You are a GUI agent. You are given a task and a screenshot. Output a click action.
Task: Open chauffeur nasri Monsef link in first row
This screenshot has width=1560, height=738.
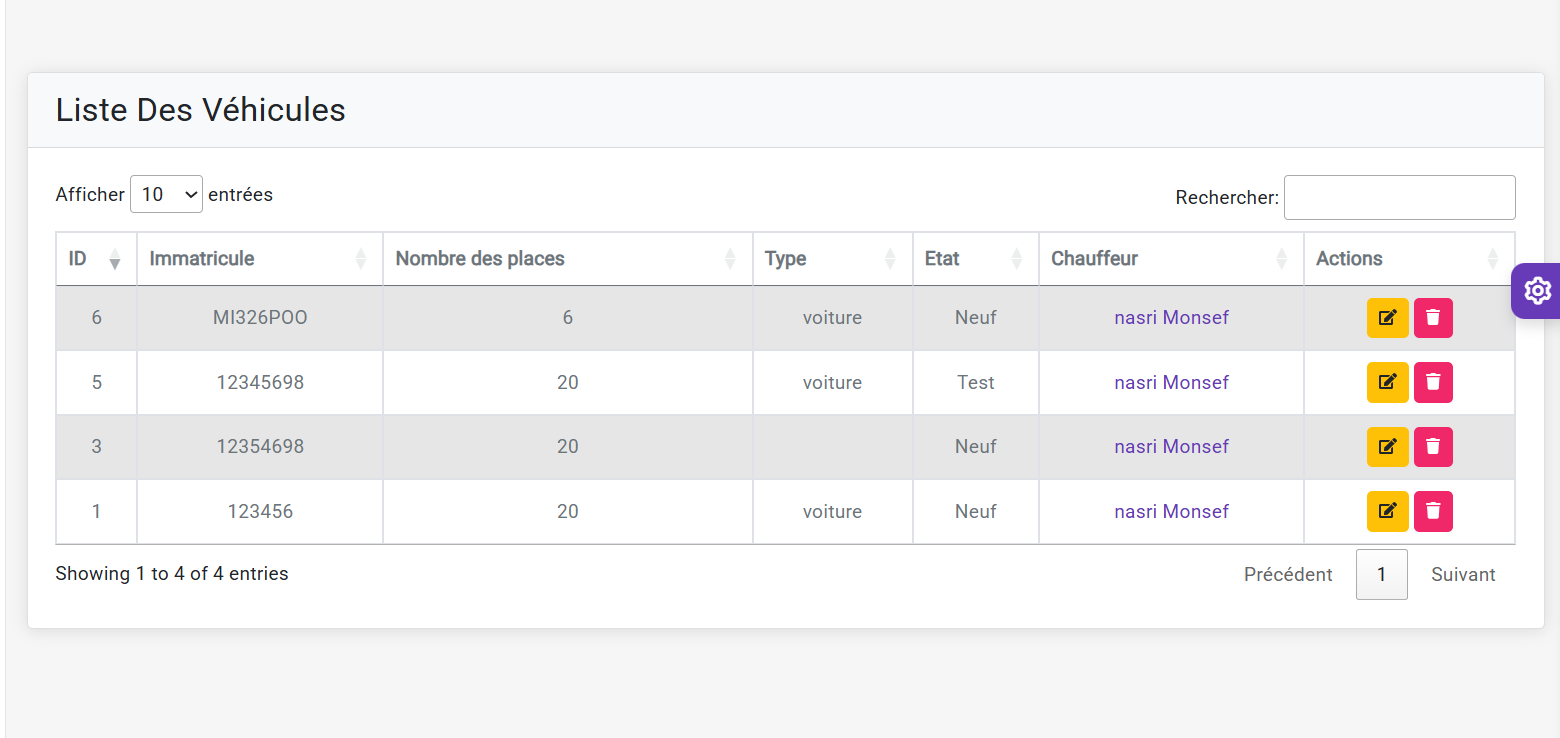point(1171,318)
